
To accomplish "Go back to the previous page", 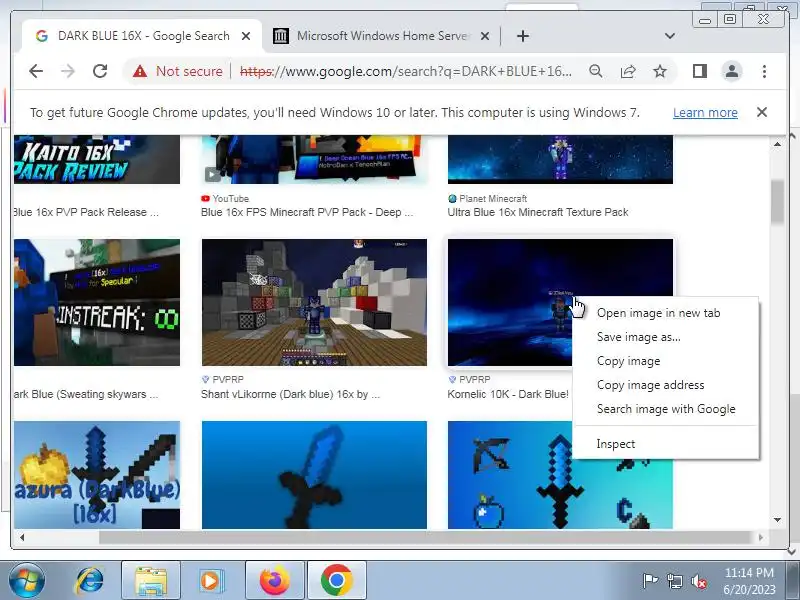I will pos(36,71).
